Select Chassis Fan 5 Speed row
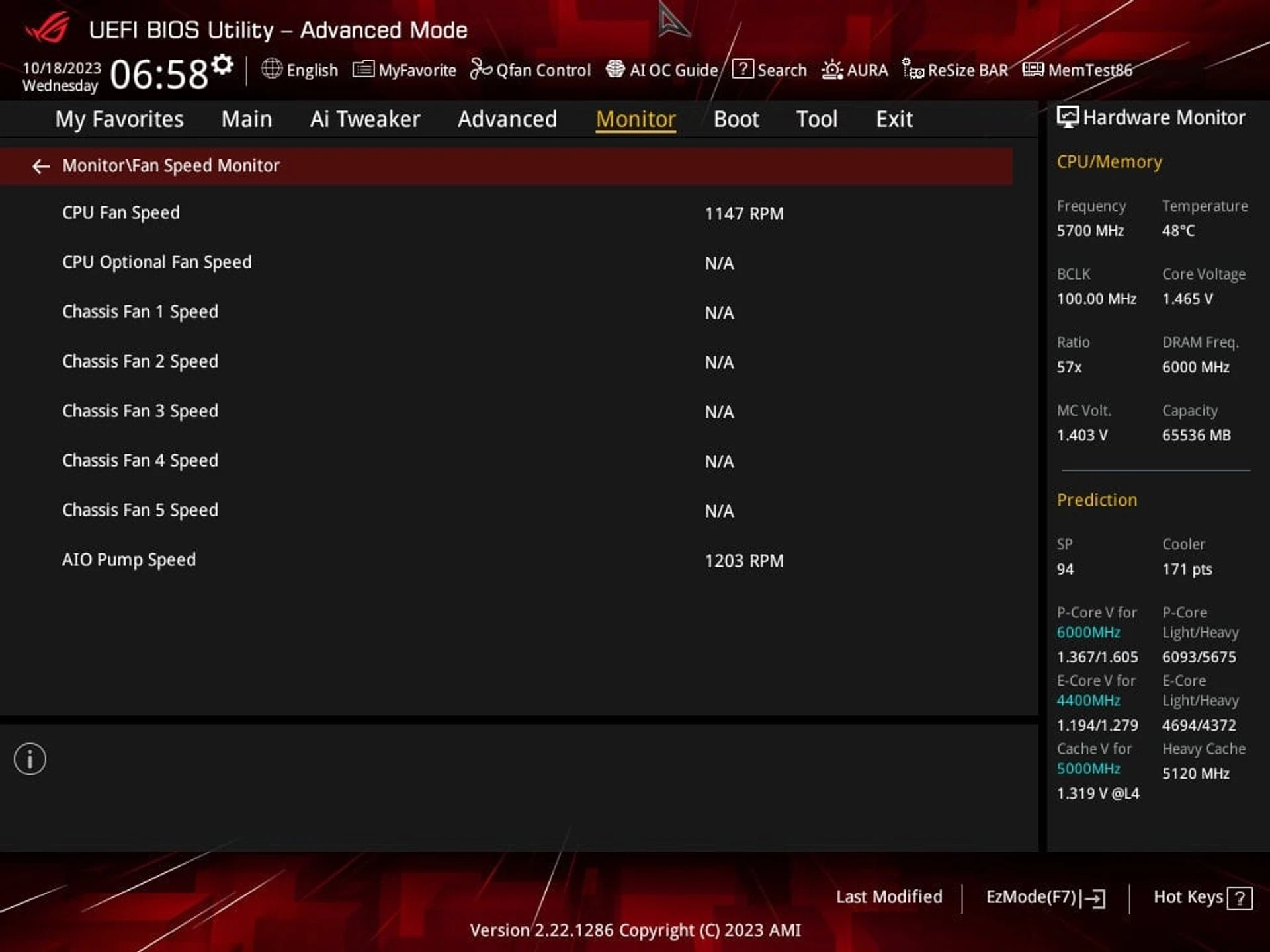The width and height of the screenshot is (1270, 952). click(x=506, y=510)
